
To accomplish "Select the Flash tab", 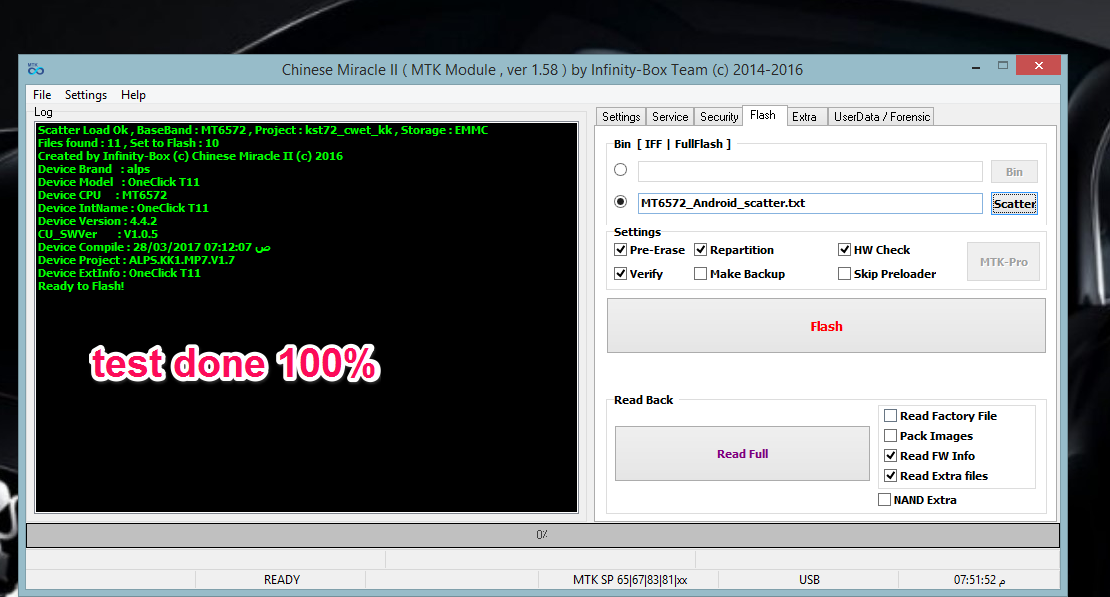I will click(762, 115).
